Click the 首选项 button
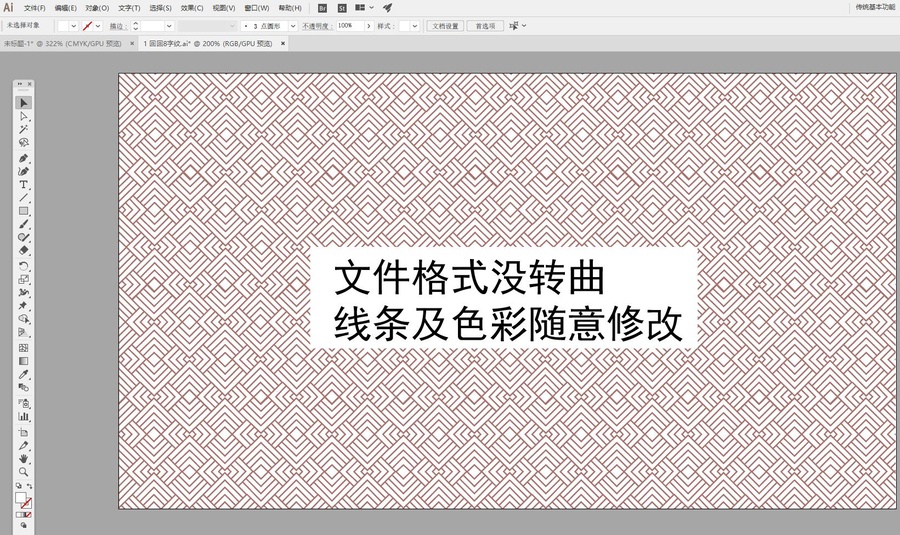900x535 pixels. click(485, 26)
